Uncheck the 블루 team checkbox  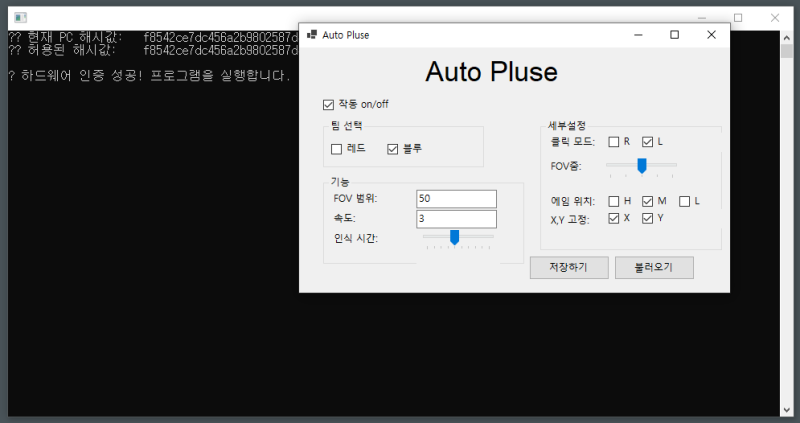point(393,149)
